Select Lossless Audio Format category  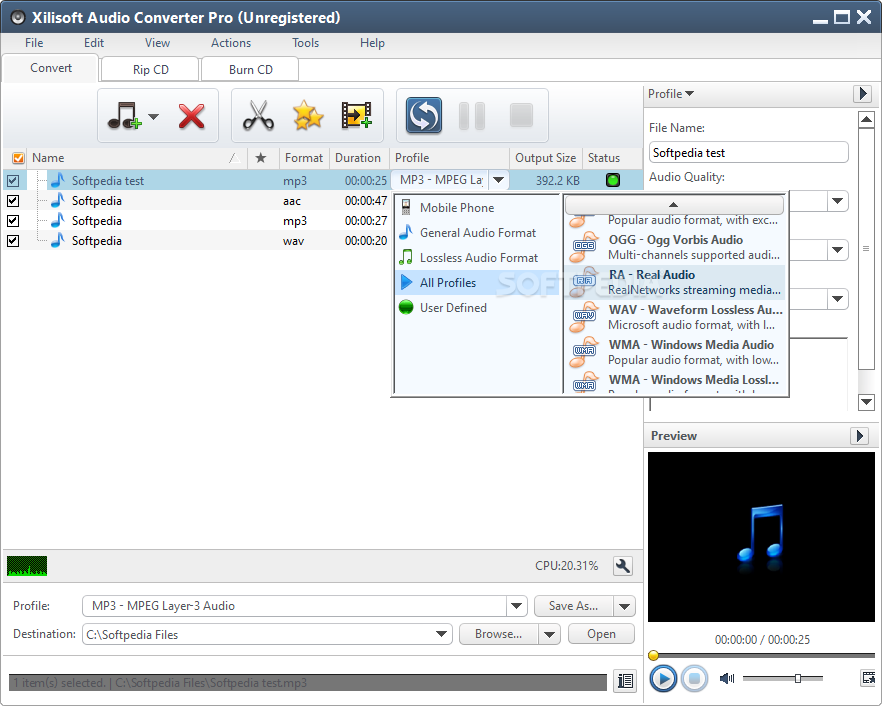pyautogui.click(x=476, y=258)
